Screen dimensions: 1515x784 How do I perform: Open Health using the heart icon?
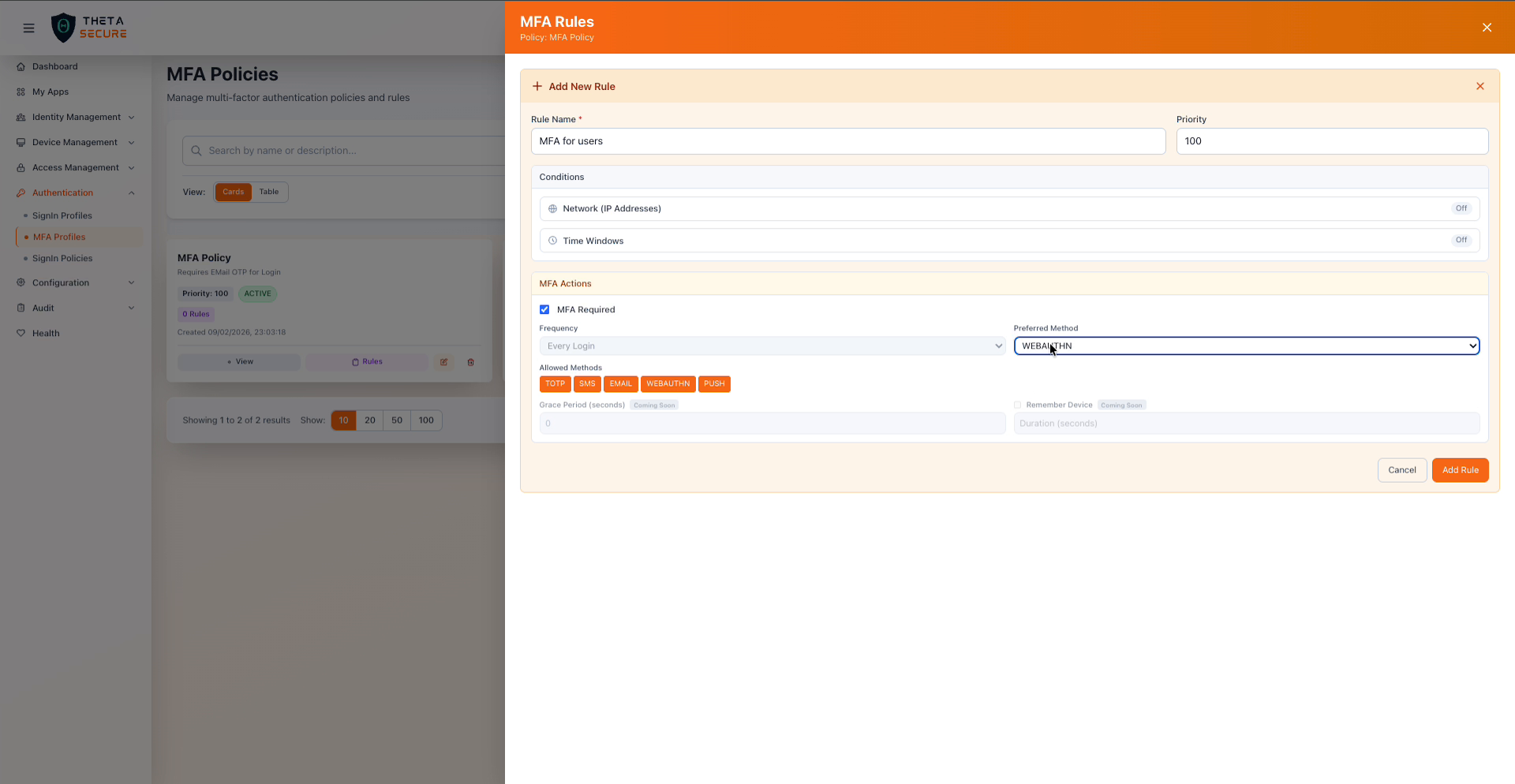coord(21,333)
